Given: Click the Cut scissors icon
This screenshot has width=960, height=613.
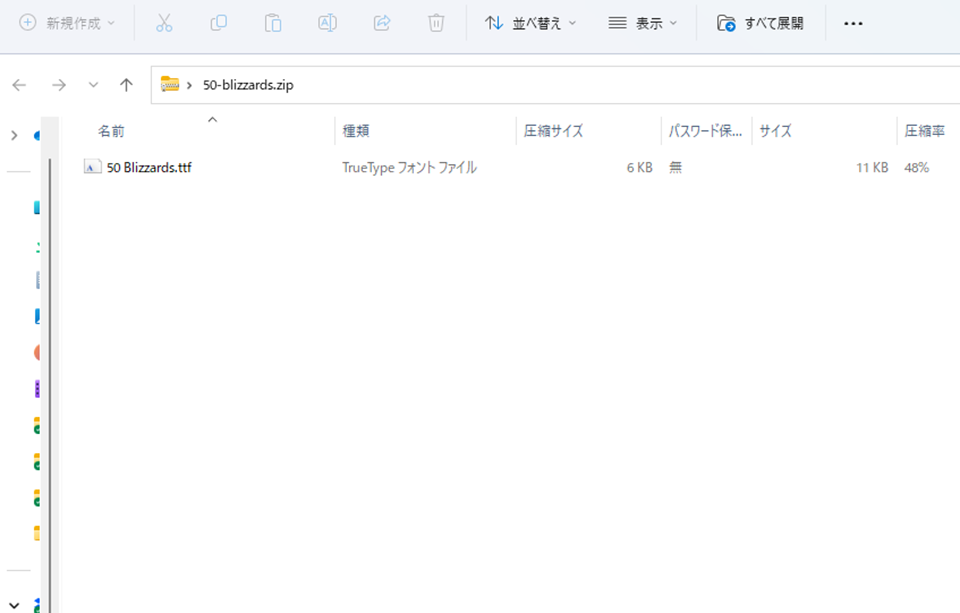Looking at the screenshot, I should coord(164,23).
